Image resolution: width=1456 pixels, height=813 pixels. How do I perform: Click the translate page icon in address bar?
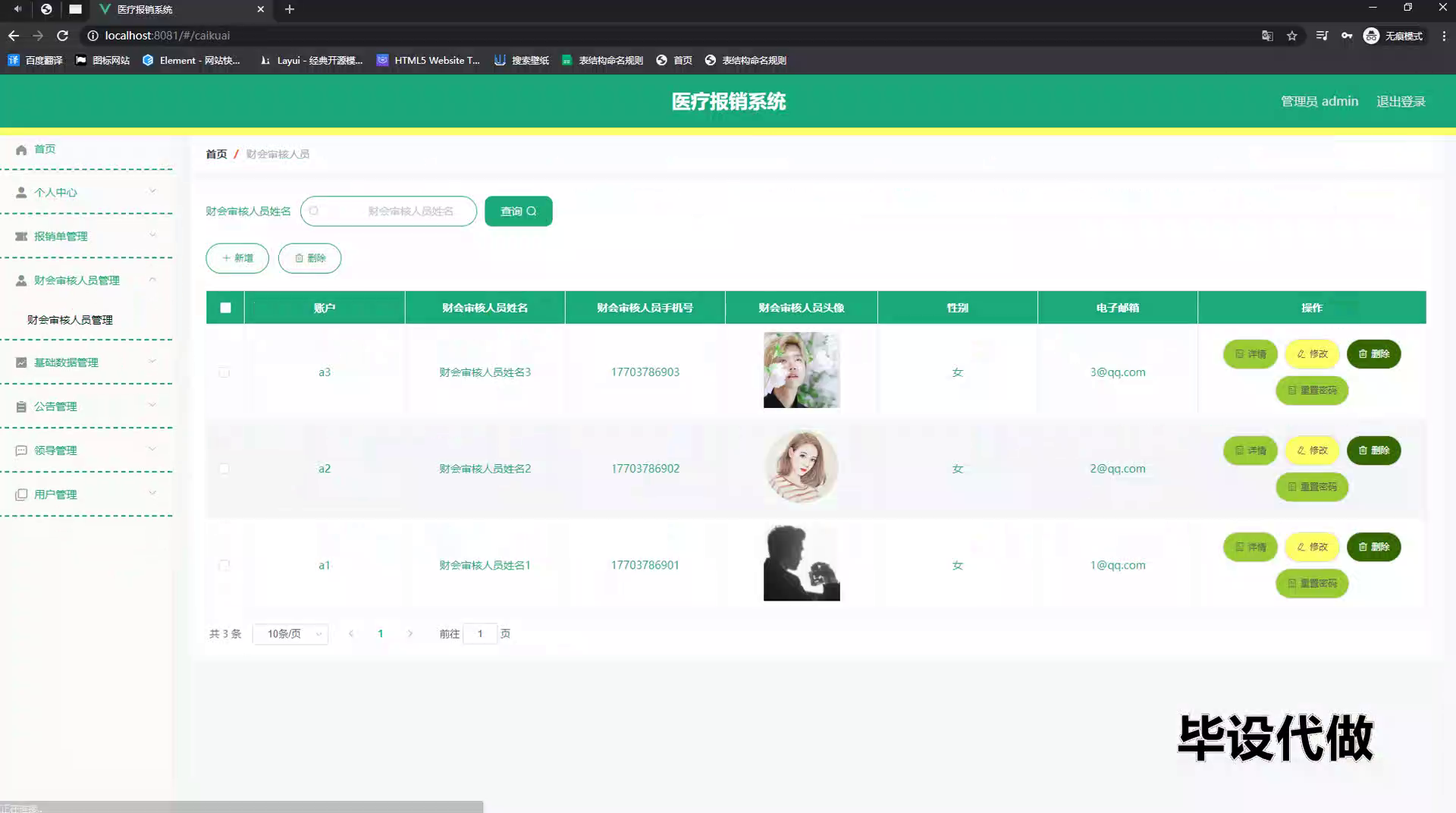(x=1267, y=36)
